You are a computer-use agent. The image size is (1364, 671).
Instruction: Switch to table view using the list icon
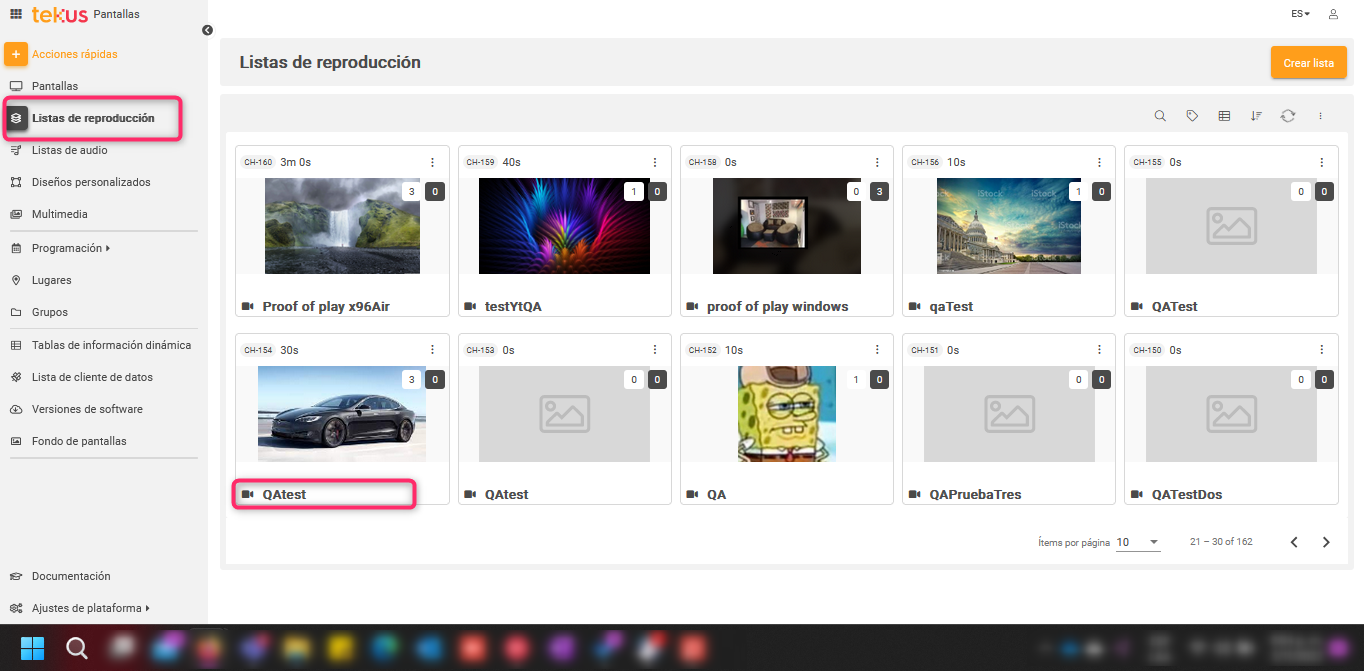point(1224,116)
